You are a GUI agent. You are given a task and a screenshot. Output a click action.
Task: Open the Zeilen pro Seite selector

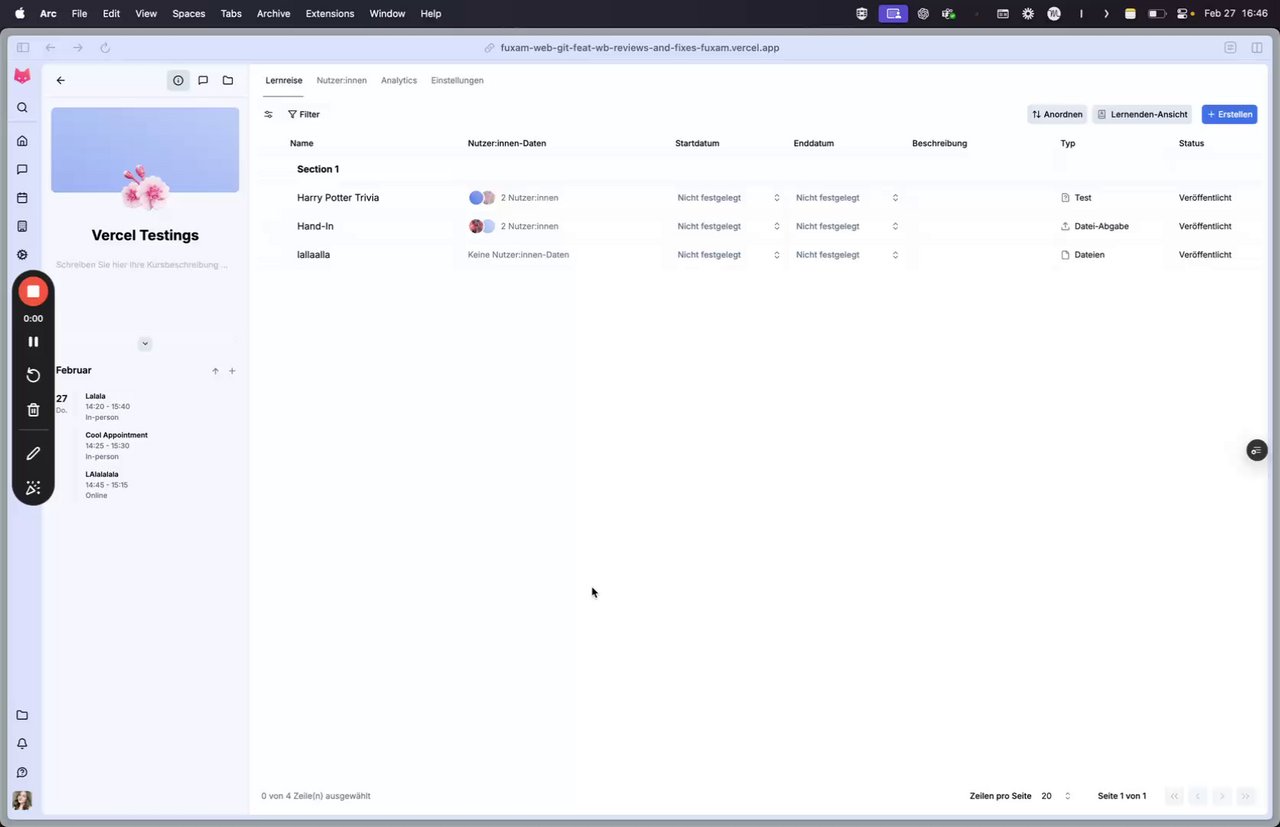click(1056, 796)
